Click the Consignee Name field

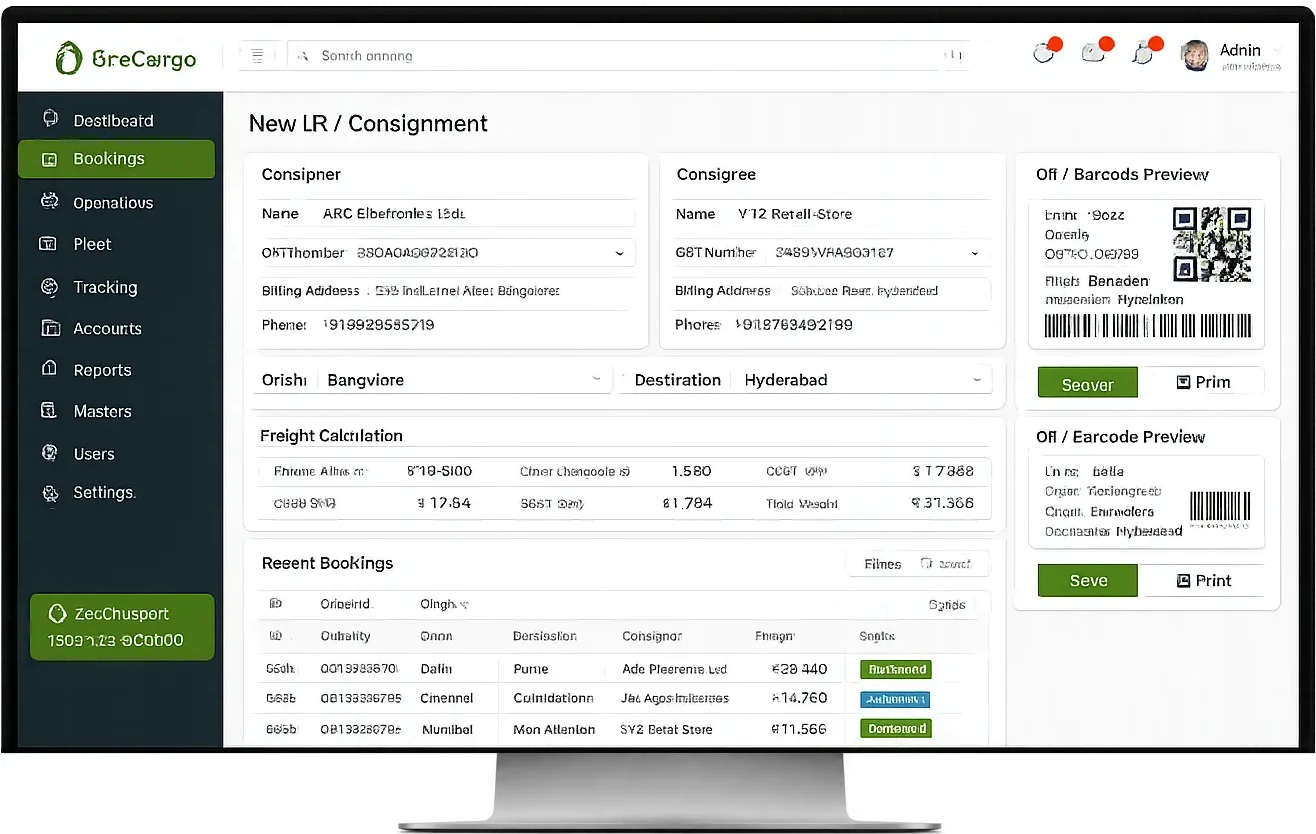tap(833, 214)
